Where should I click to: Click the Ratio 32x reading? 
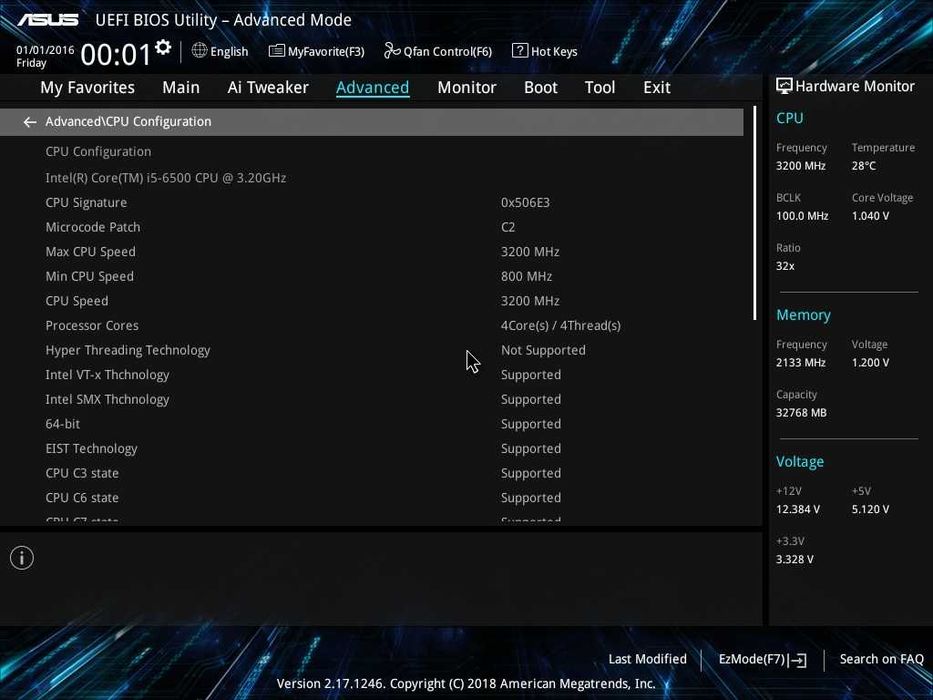click(x=785, y=266)
